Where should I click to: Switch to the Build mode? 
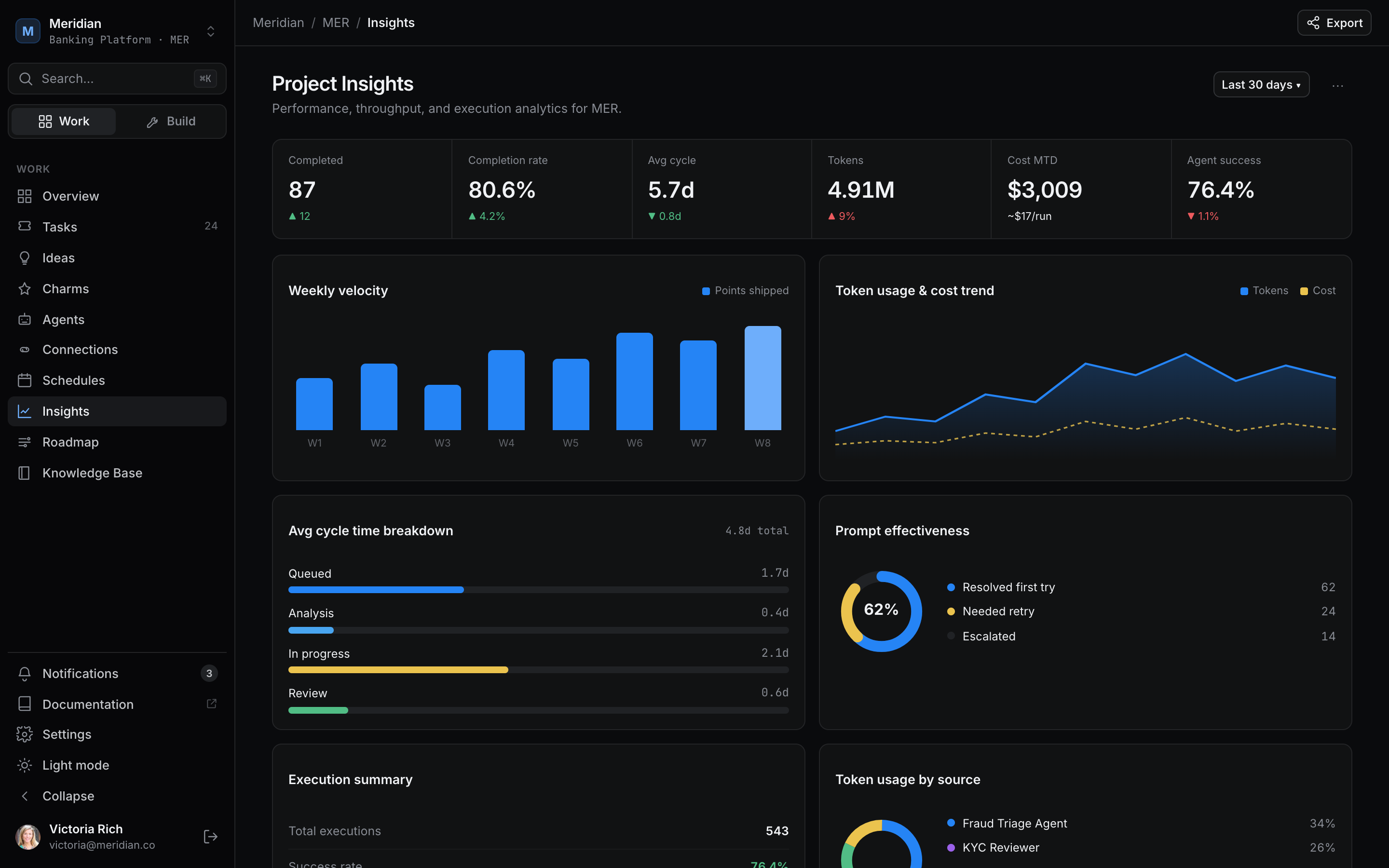click(x=171, y=121)
